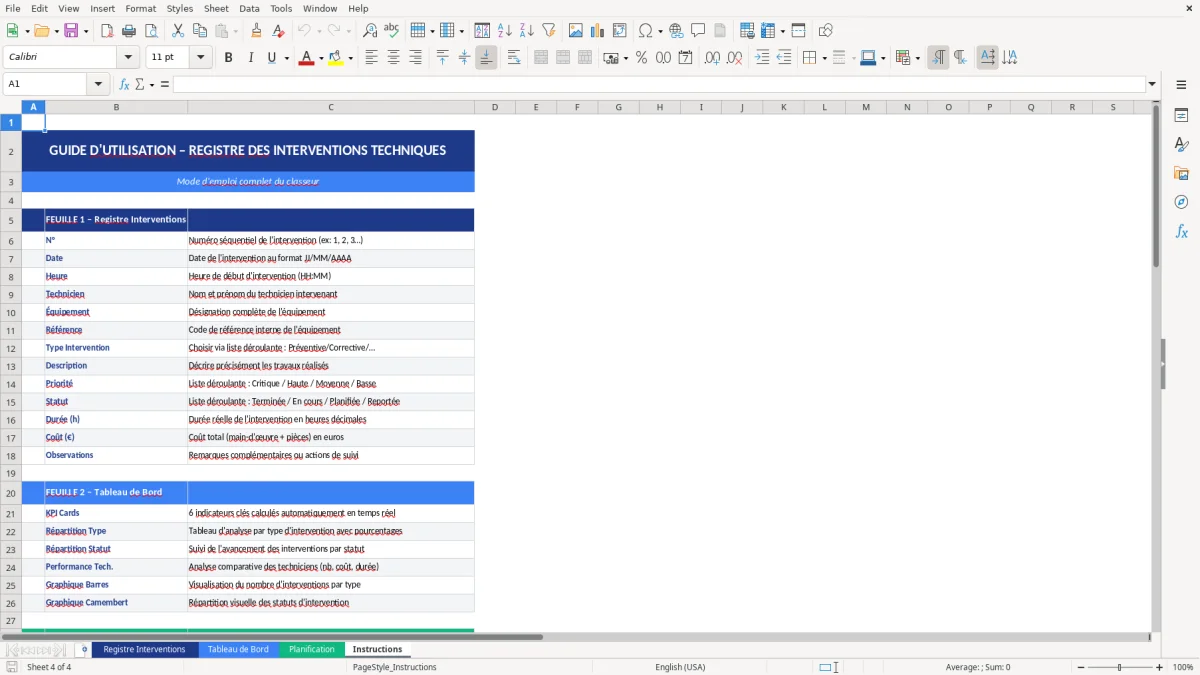The width and height of the screenshot is (1200, 675).
Task: Switch to Registre Interventions sheet tab
Action: point(144,649)
